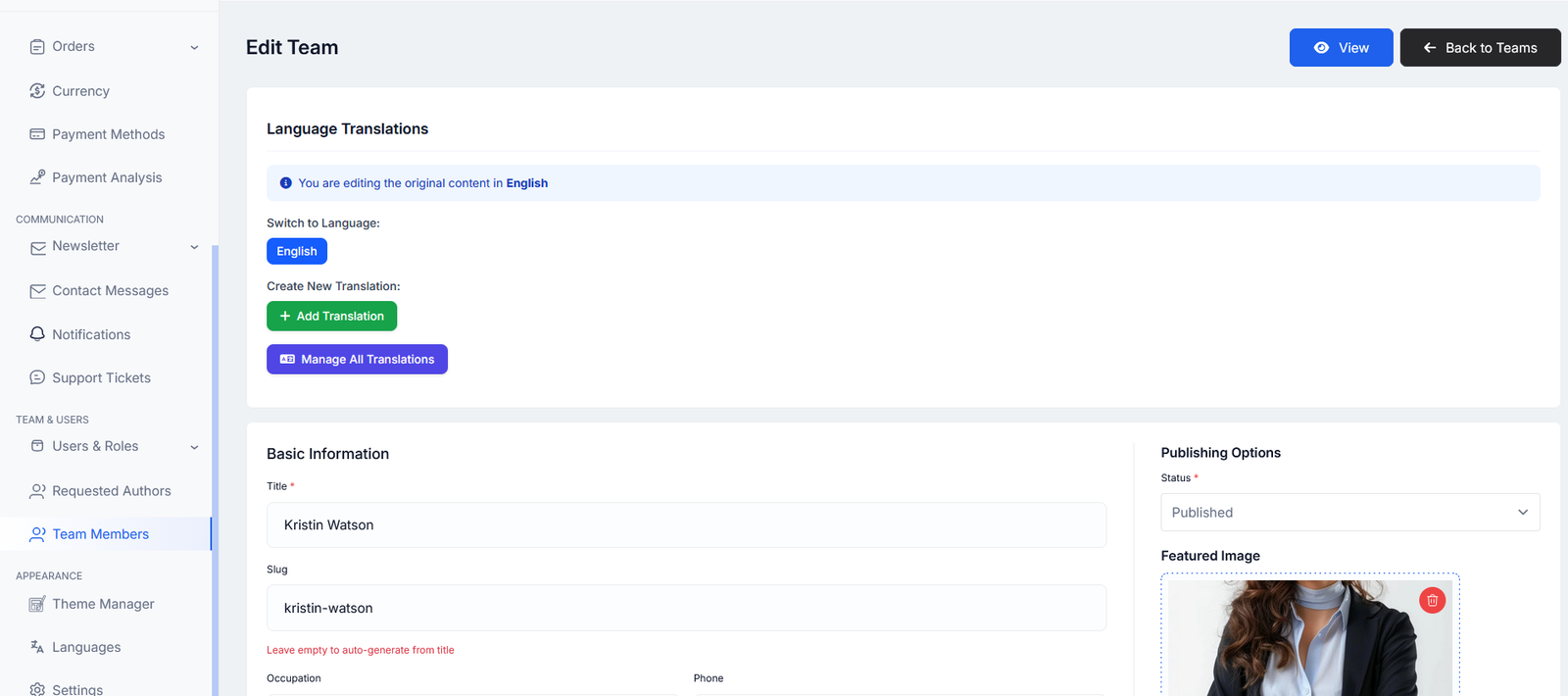Click bold 'English' in the editing notice
Screen dimensions: 1568x696
[527, 183]
